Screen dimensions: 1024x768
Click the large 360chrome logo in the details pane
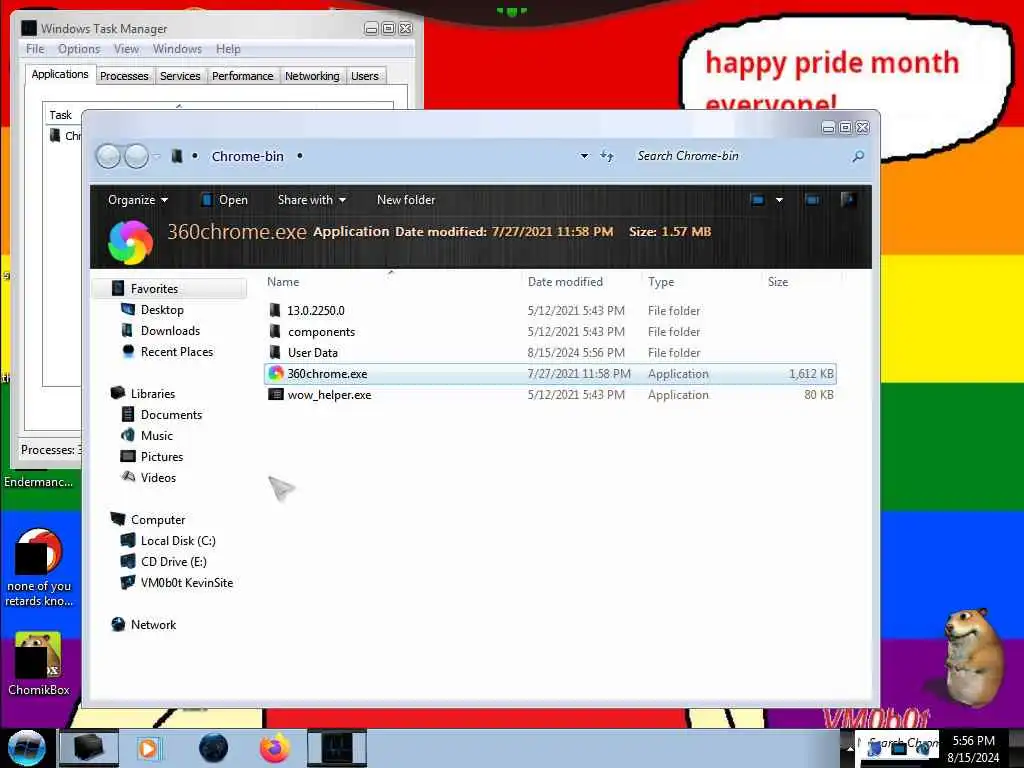130,242
